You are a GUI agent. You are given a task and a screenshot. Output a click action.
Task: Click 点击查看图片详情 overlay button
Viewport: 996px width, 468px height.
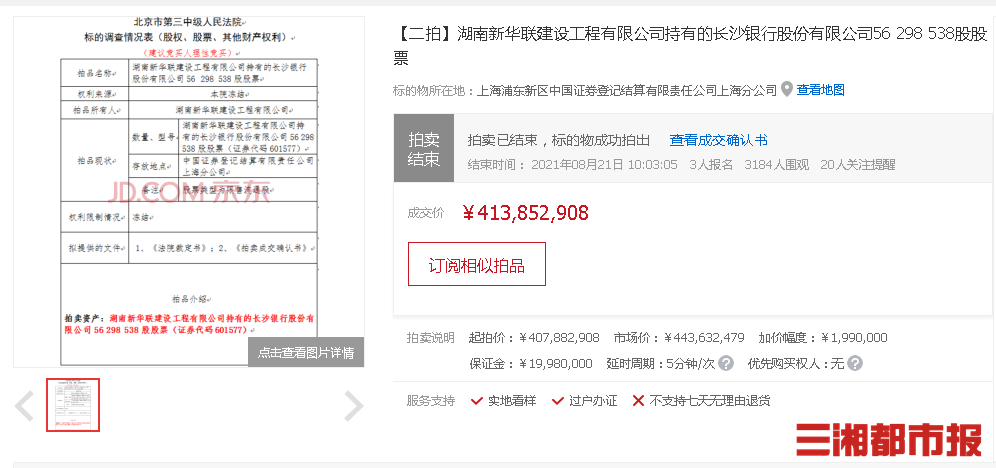coord(306,352)
